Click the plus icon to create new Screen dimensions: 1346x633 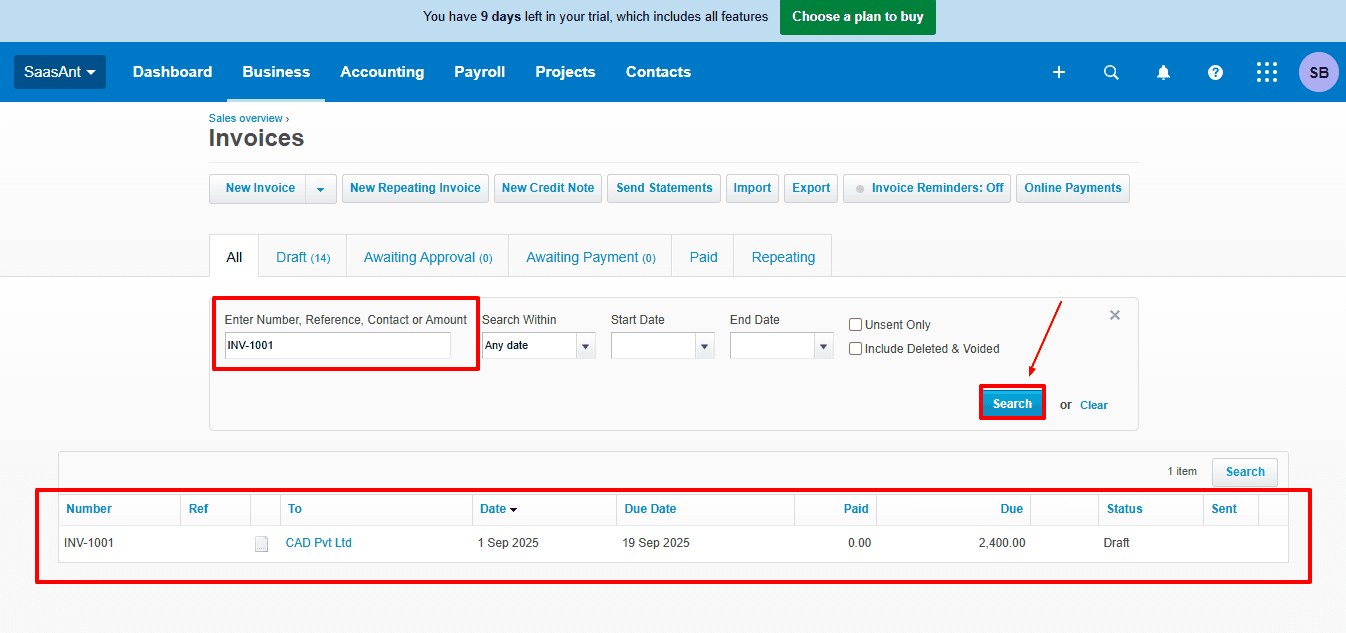pos(1059,72)
